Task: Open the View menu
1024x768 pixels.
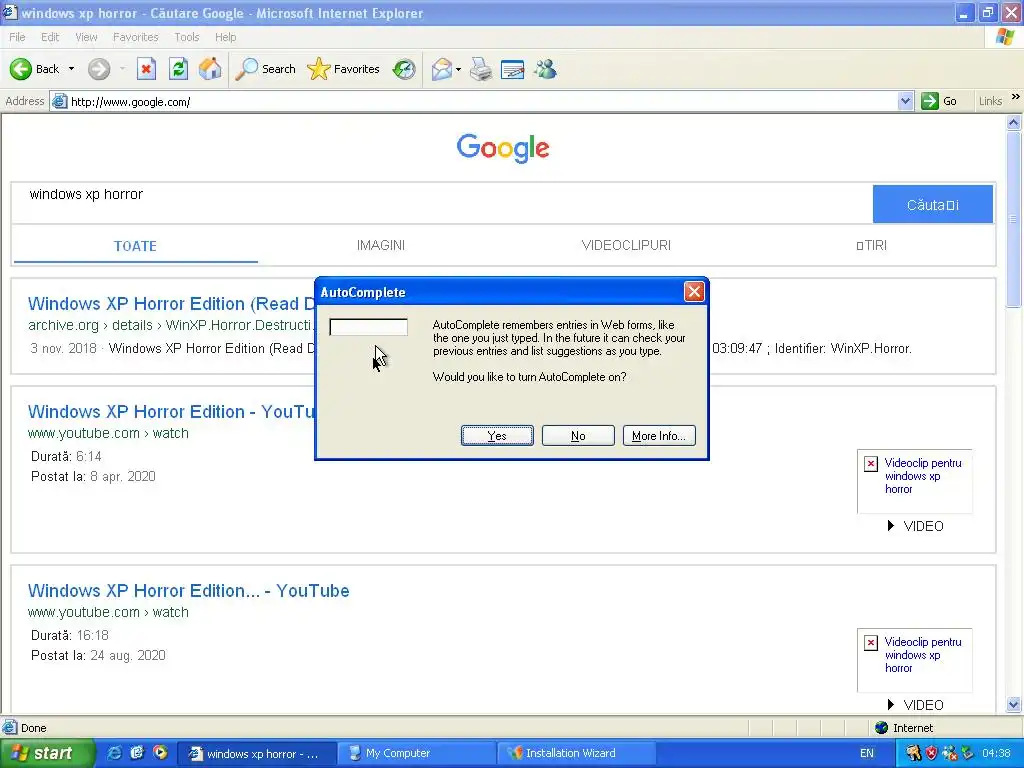Action: click(x=86, y=37)
